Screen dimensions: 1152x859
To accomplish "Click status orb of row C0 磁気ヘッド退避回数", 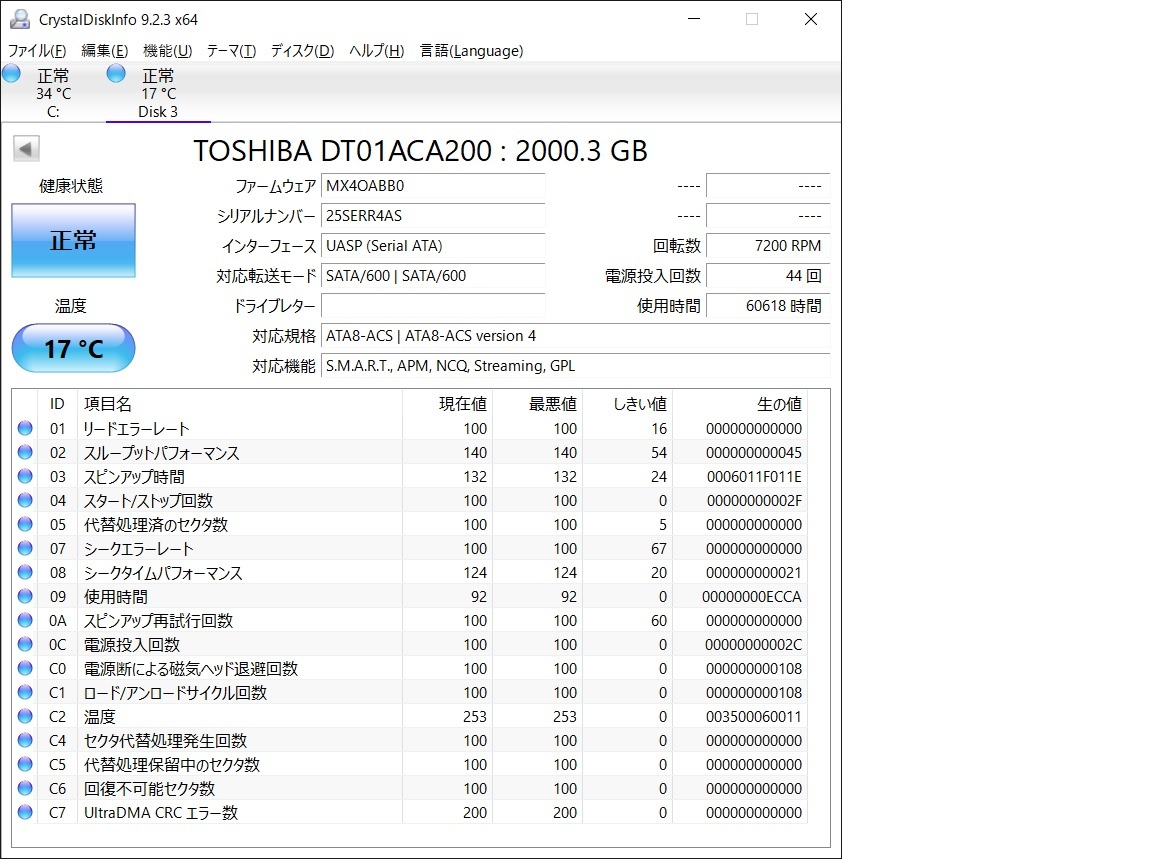I will pyautogui.click(x=25, y=668).
